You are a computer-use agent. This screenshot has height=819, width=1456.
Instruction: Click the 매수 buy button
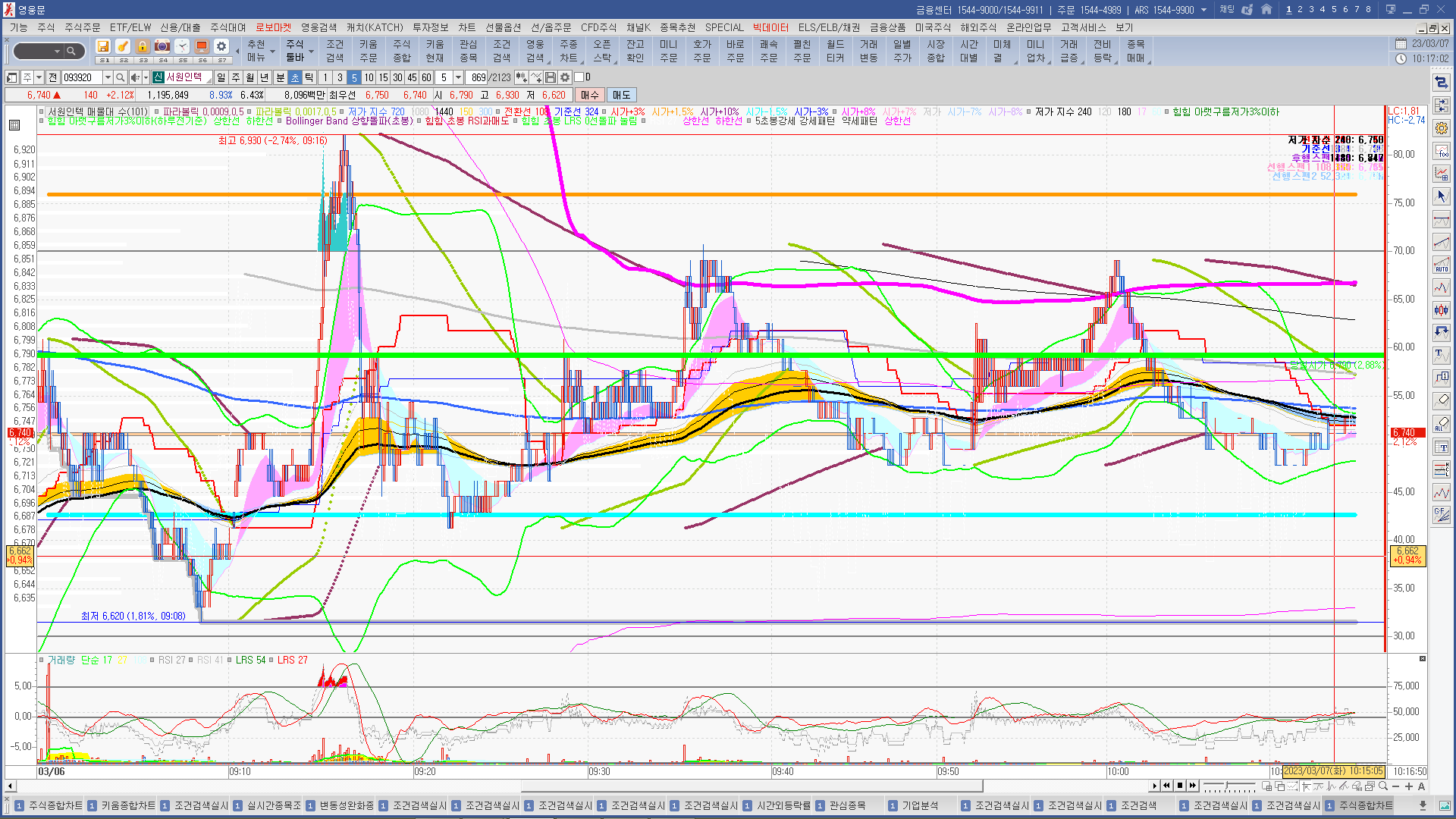[x=590, y=95]
